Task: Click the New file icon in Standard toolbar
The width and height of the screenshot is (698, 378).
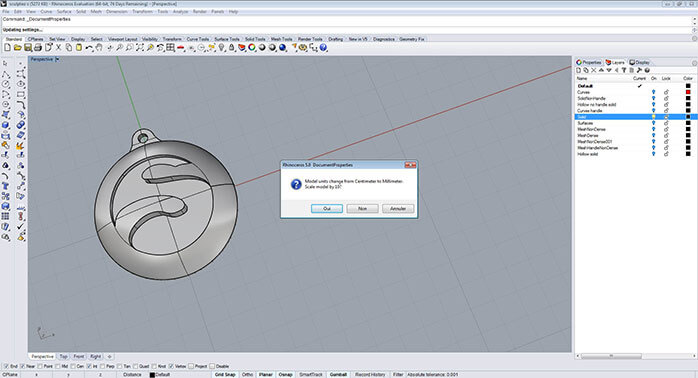Action: click(x=8, y=47)
